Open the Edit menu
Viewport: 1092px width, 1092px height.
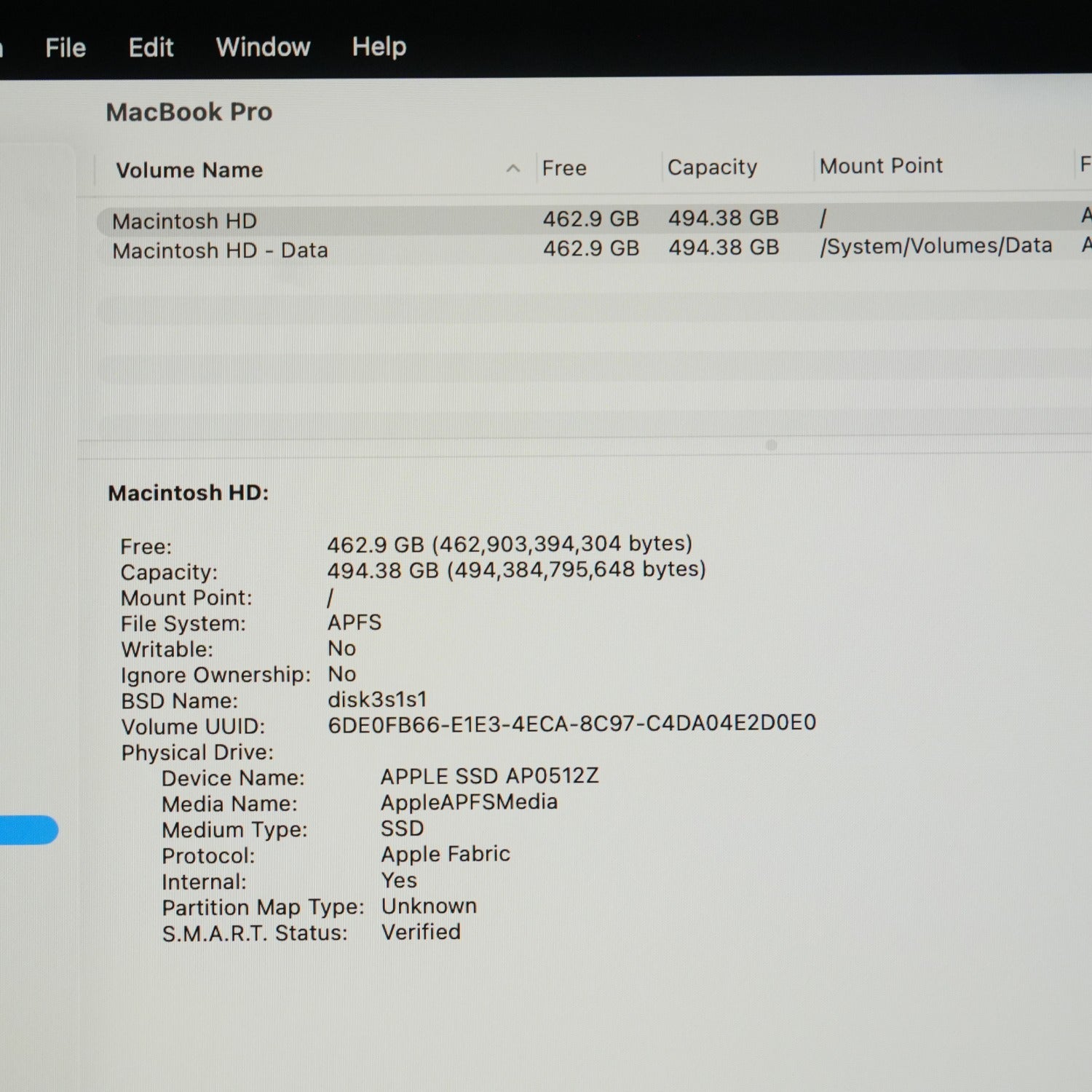click(151, 48)
